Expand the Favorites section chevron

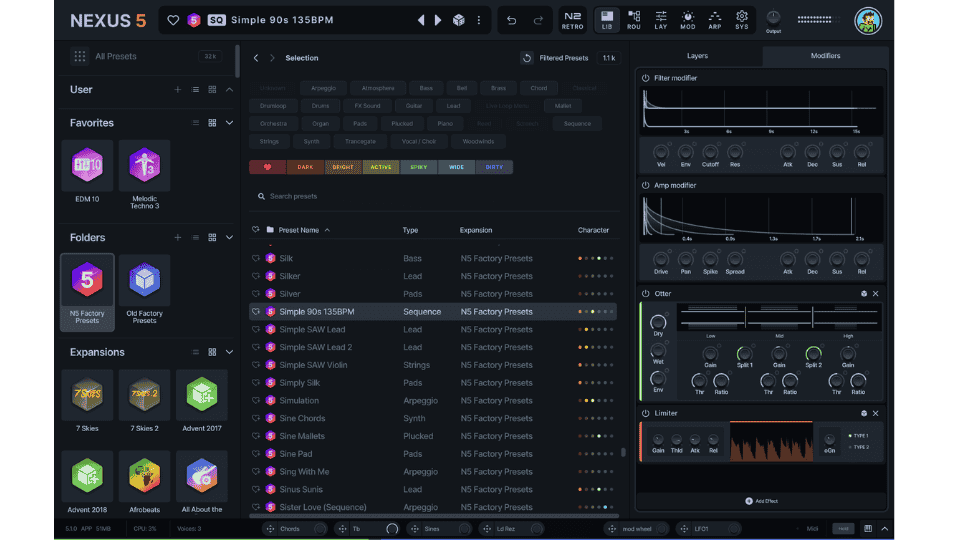click(230, 122)
